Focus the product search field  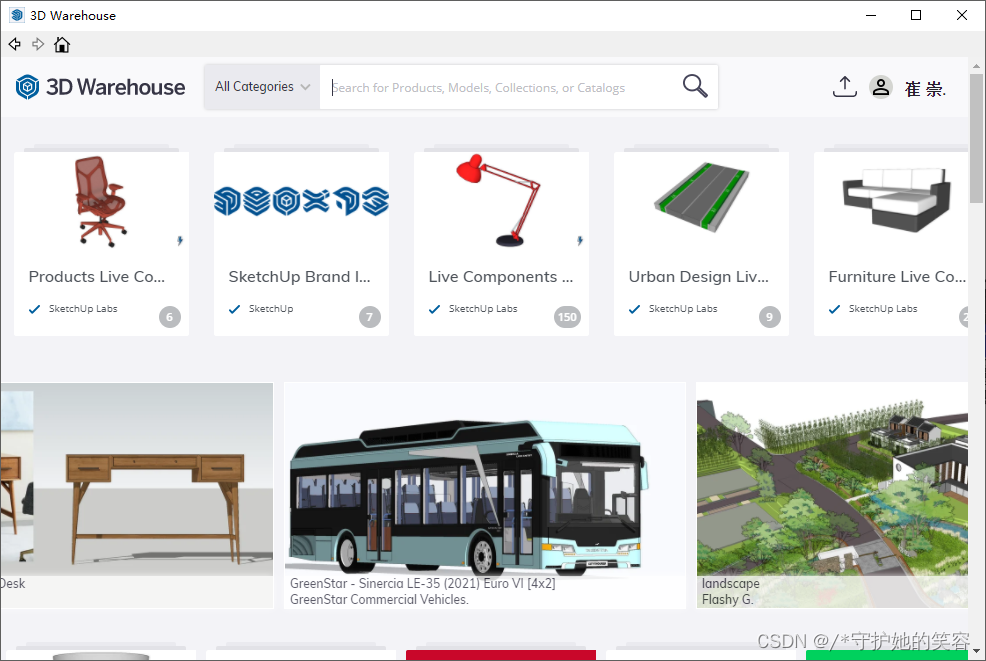[x=497, y=87]
